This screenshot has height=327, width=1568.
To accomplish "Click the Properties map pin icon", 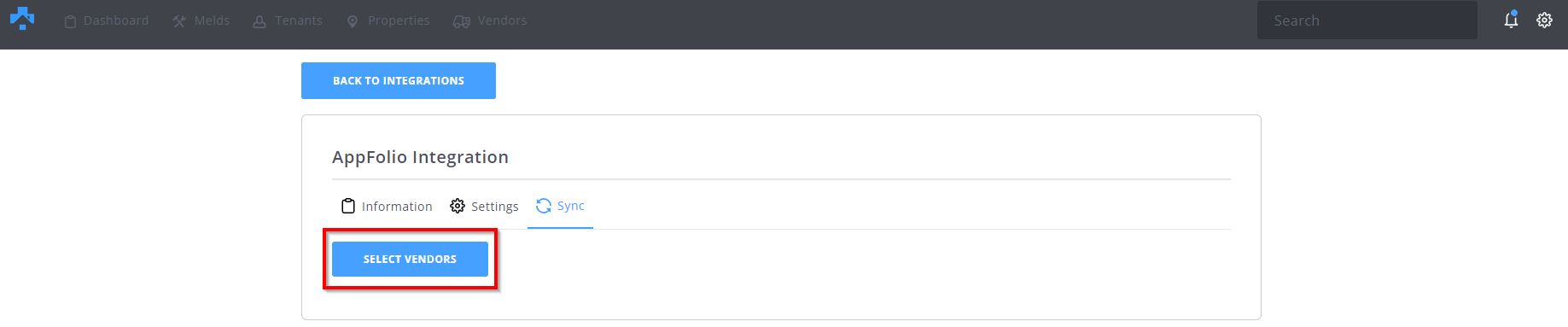I will click(353, 21).
